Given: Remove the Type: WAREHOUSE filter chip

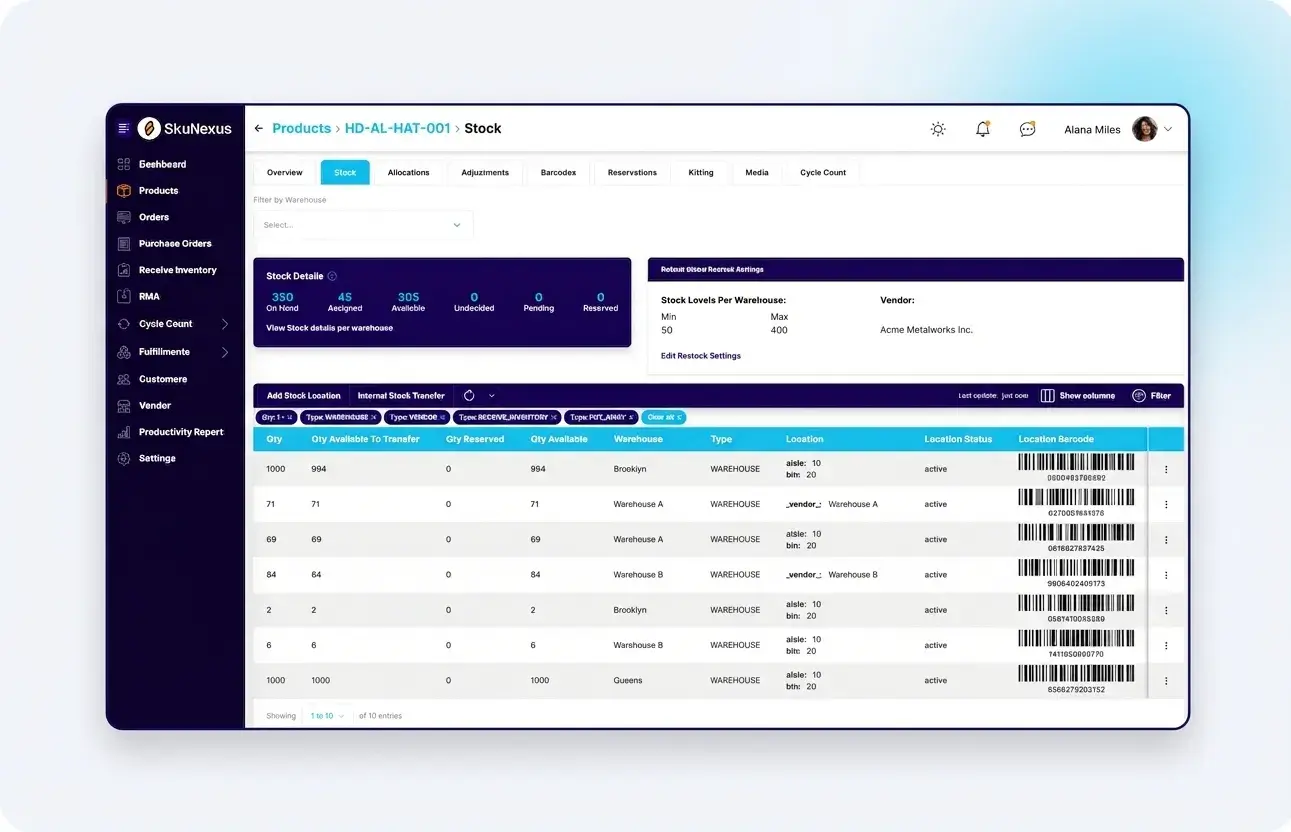Looking at the screenshot, I should click(374, 417).
